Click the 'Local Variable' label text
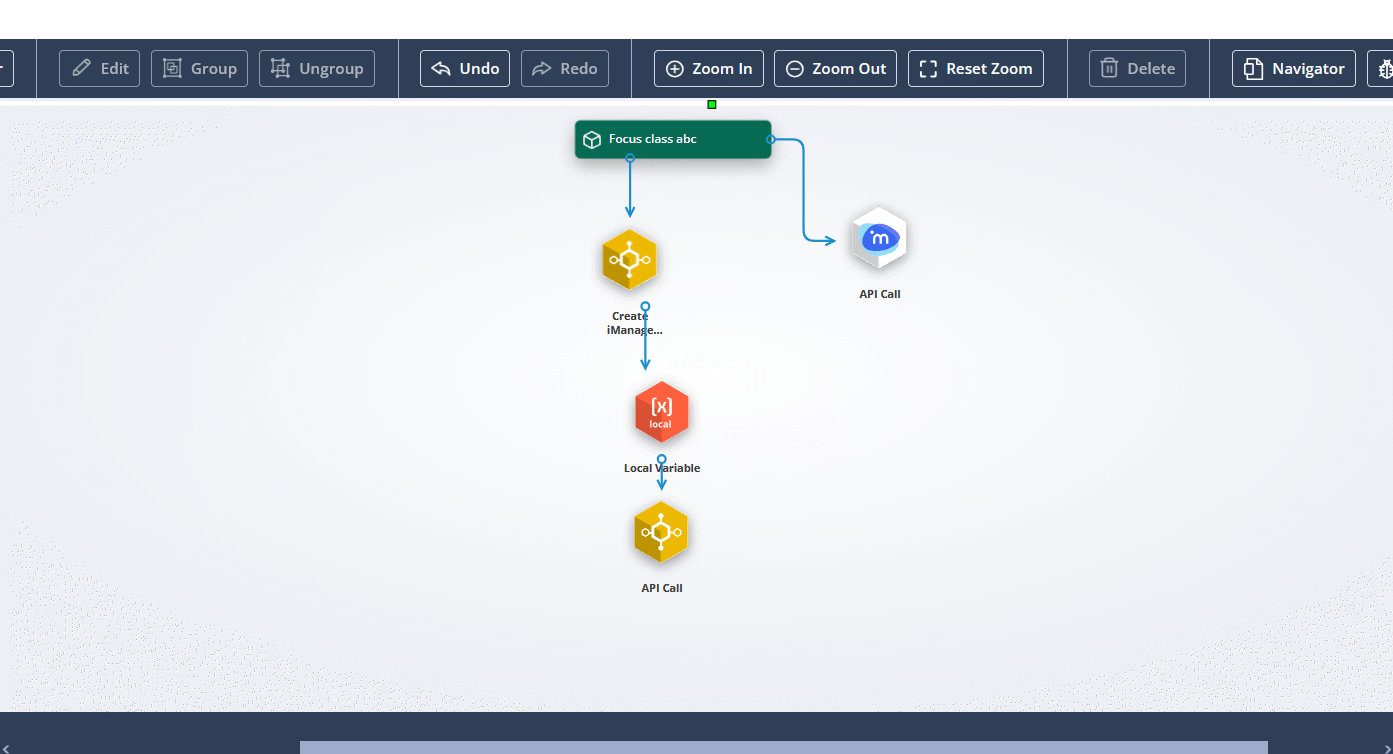Viewport: 1393px width, 754px height. click(662, 468)
